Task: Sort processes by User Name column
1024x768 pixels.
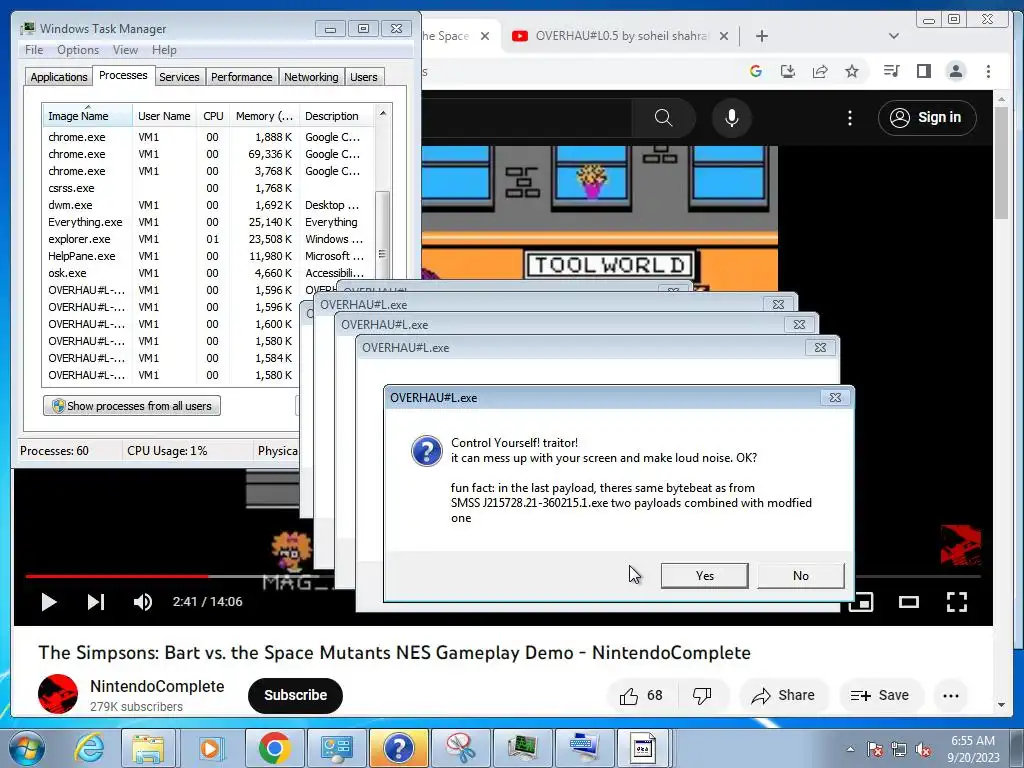Action: point(164,116)
